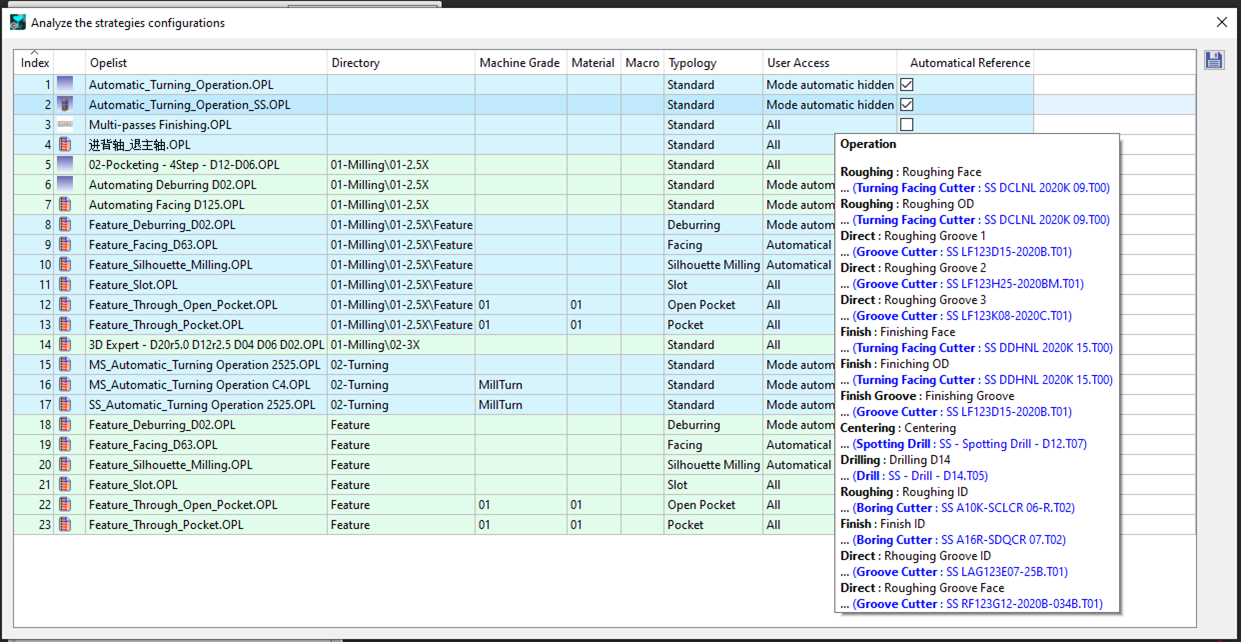This screenshot has height=642, width=1241.
Task: Click the application icon in the title bar
Action: tap(17, 22)
